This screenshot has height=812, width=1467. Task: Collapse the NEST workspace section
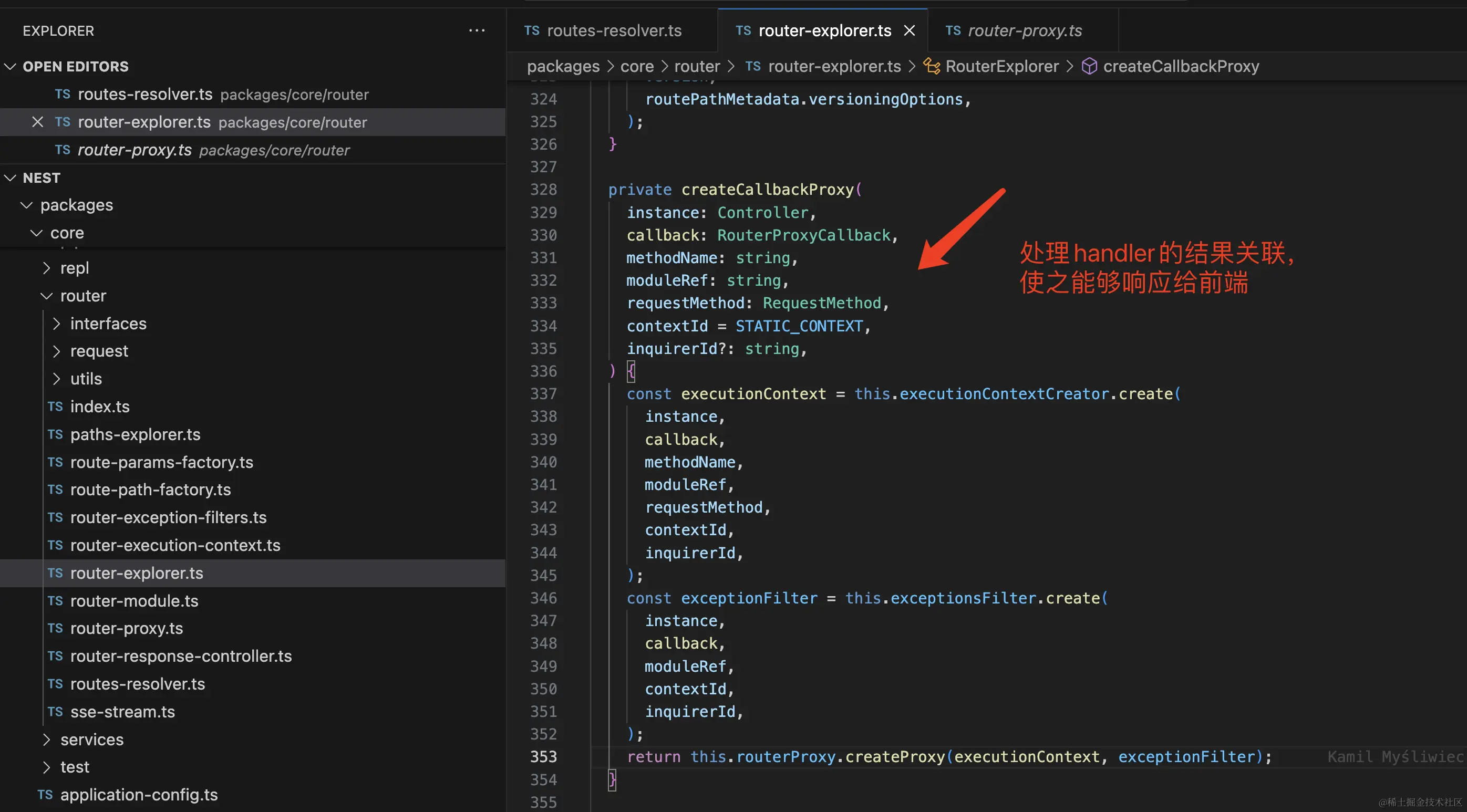coord(11,178)
